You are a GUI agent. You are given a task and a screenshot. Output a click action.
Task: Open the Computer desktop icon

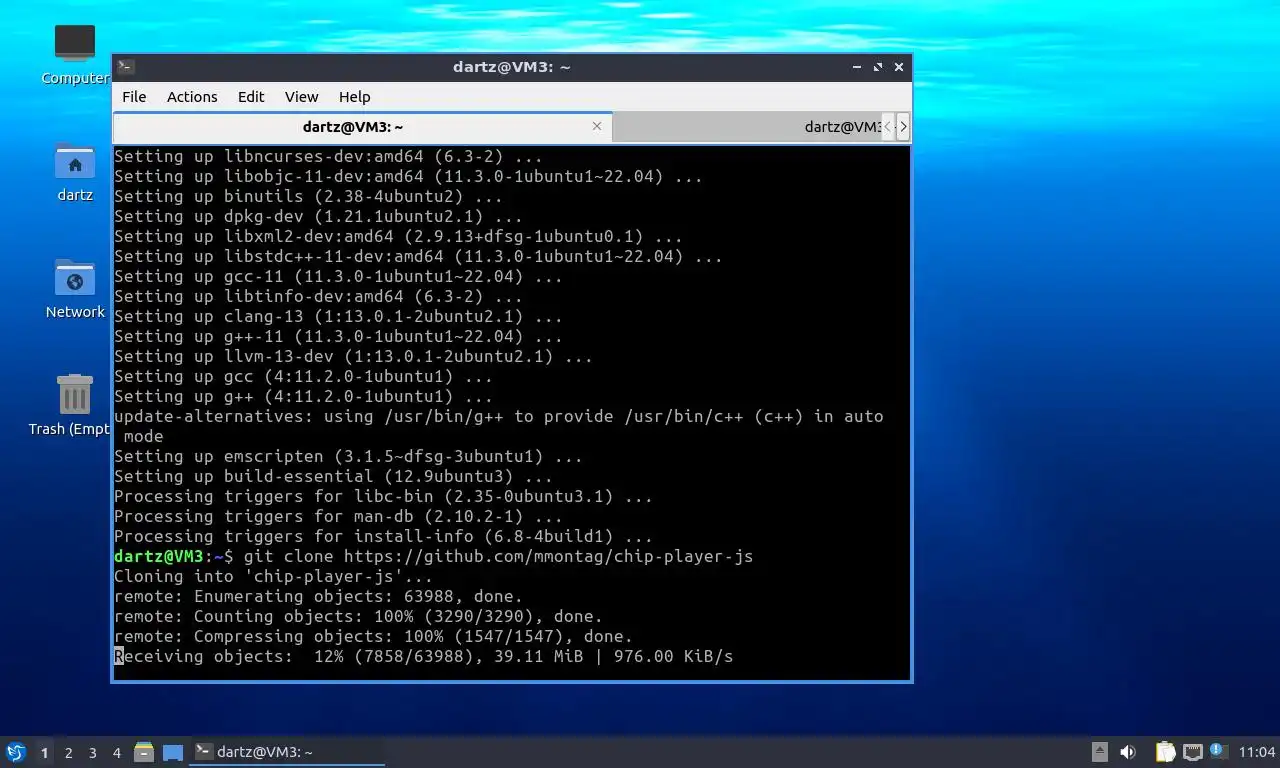tap(75, 54)
